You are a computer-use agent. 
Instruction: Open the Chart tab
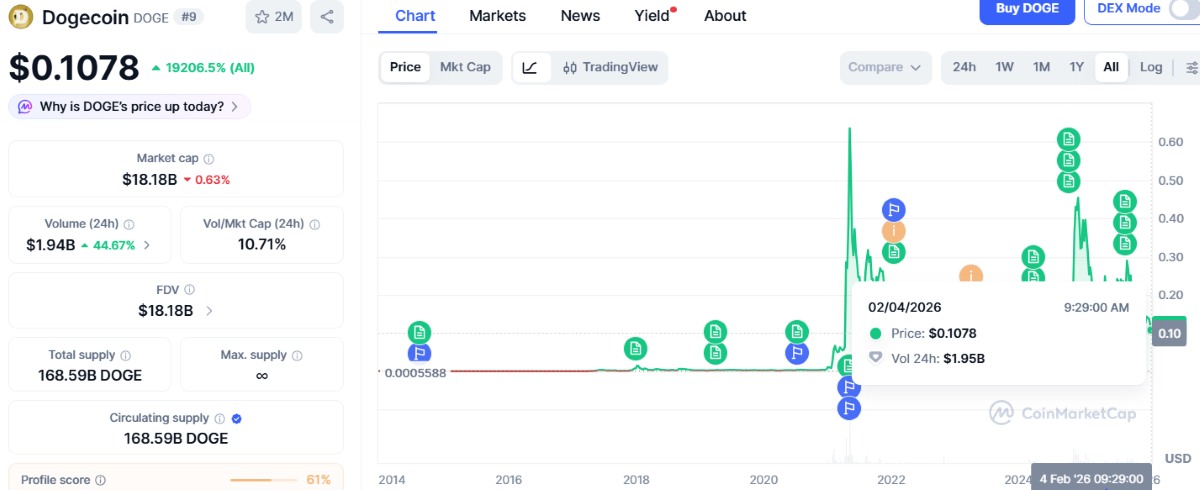click(415, 15)
